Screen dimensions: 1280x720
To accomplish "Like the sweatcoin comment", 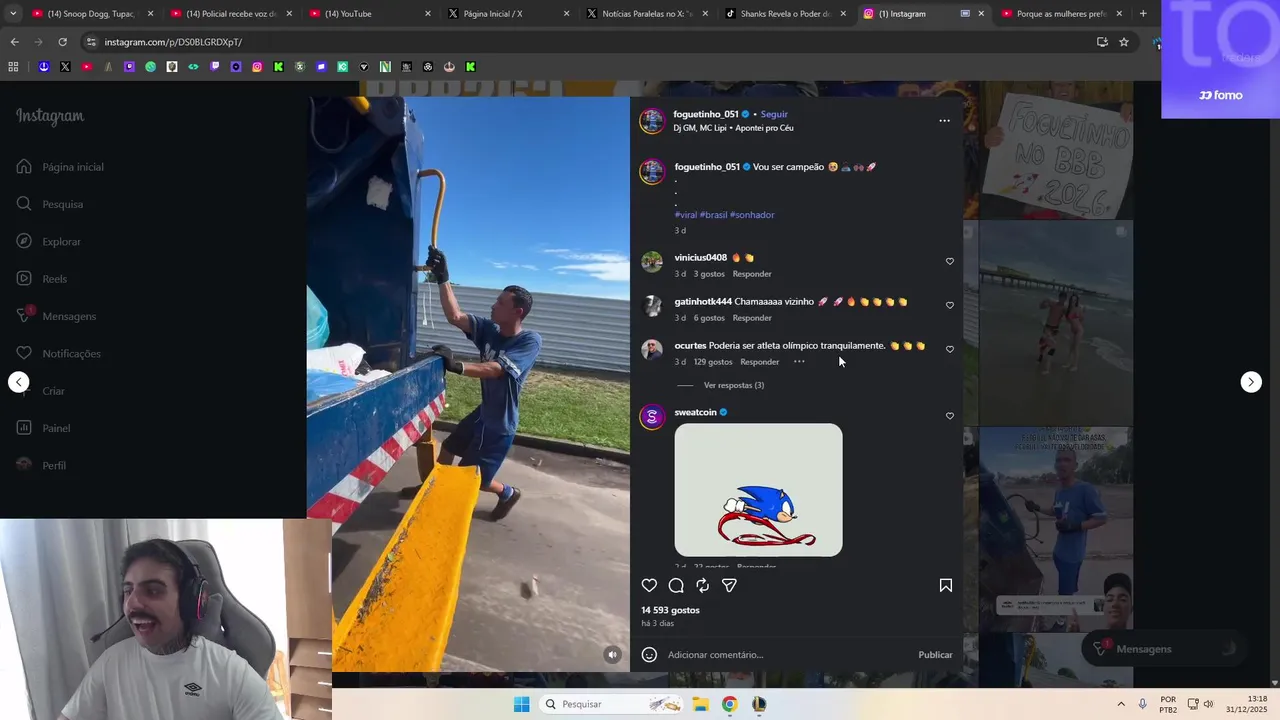I will tap(950, 416).
